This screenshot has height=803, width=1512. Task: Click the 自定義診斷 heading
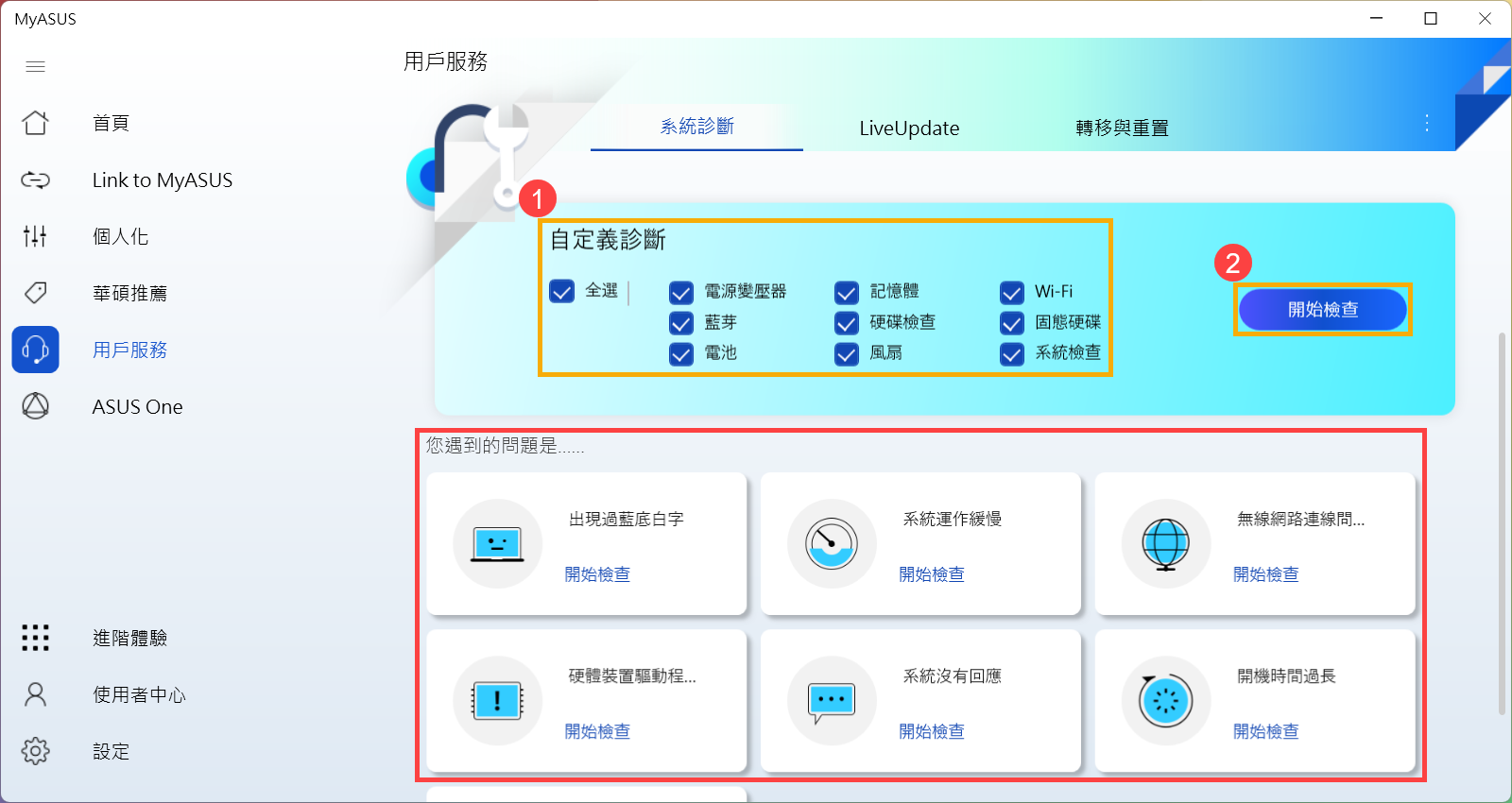(x=608, y=239)
